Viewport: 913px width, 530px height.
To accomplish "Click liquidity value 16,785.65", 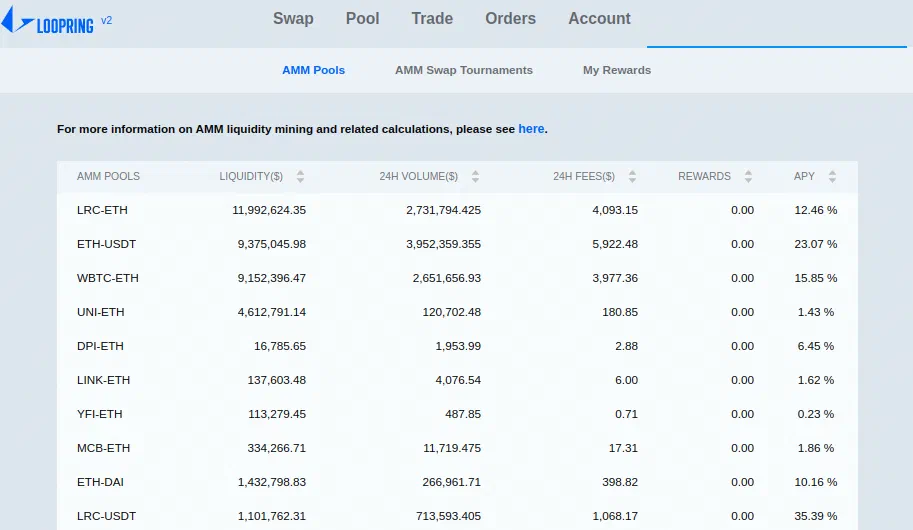I will click(279, 346).
